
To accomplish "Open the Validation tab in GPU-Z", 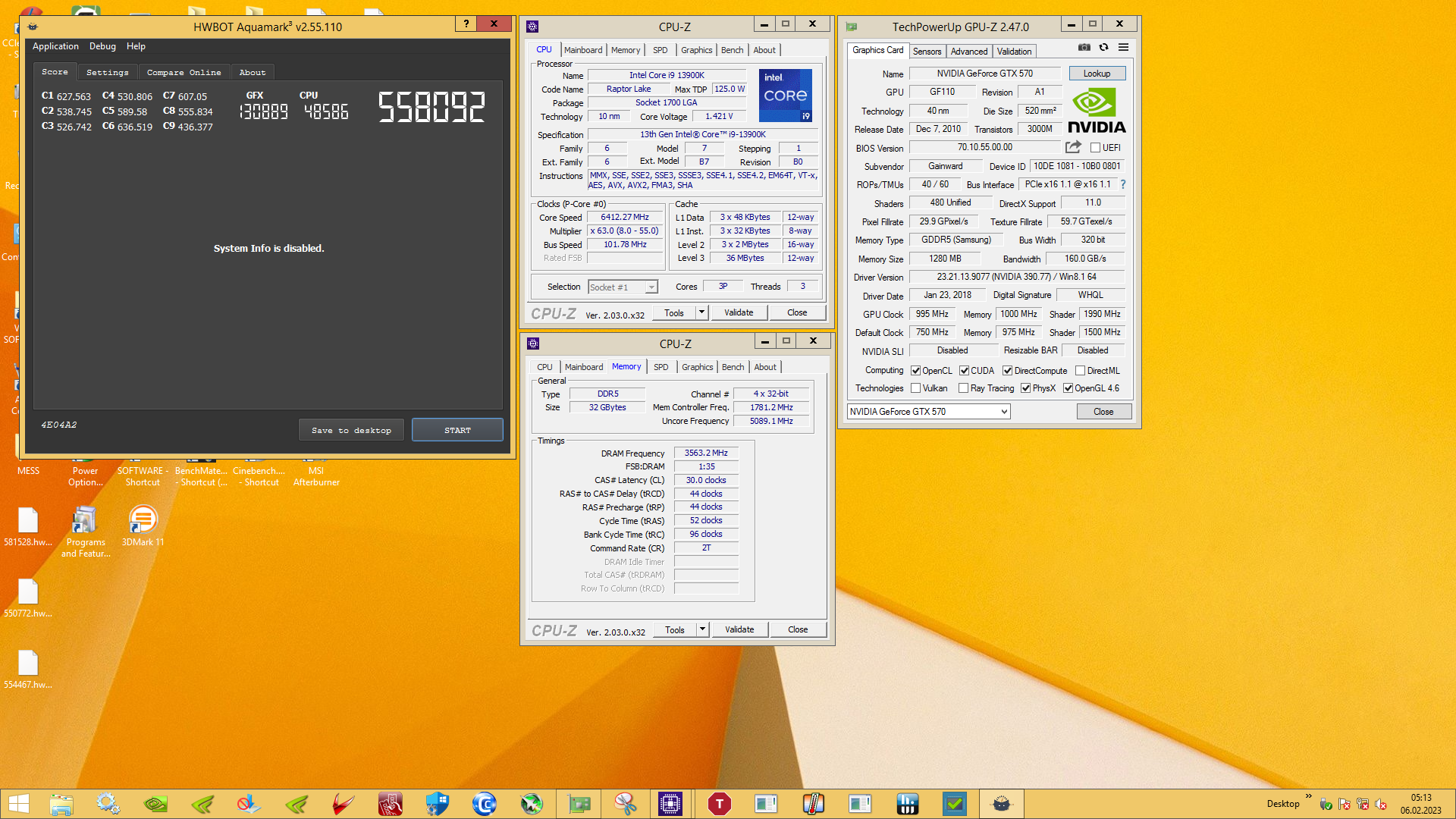I will (x=1014, y=52).
